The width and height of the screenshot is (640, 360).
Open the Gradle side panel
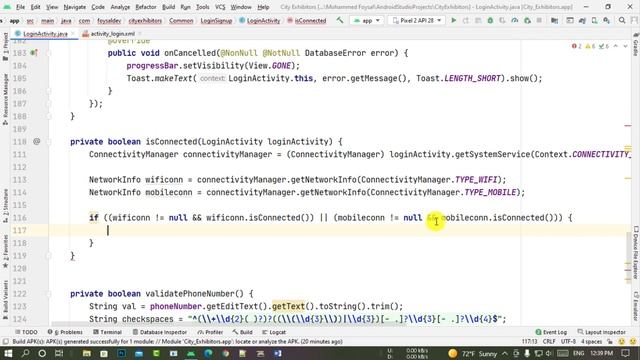[636, 45]
